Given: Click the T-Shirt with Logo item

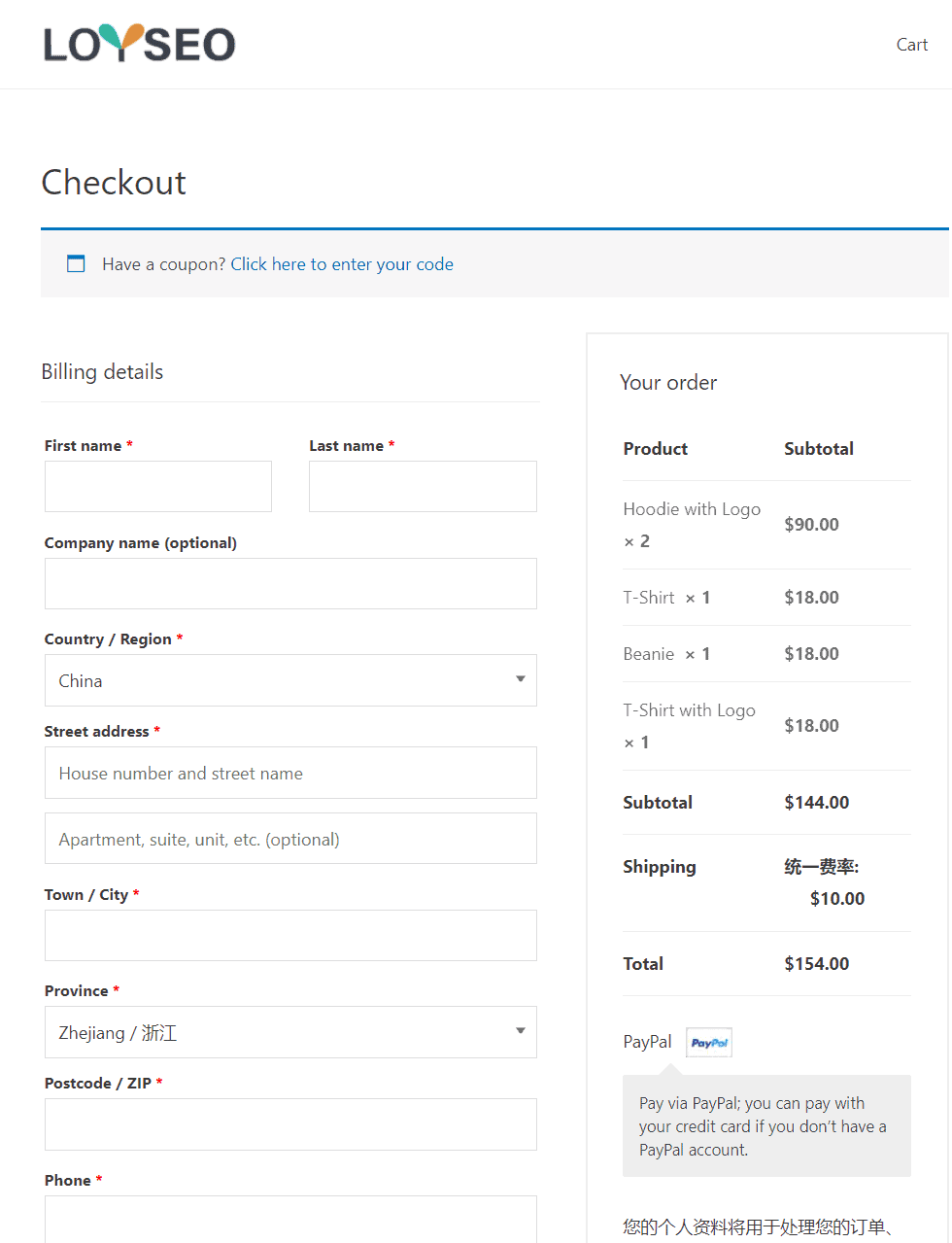Looking at the screenshot, I should click(x=689, y=710).
